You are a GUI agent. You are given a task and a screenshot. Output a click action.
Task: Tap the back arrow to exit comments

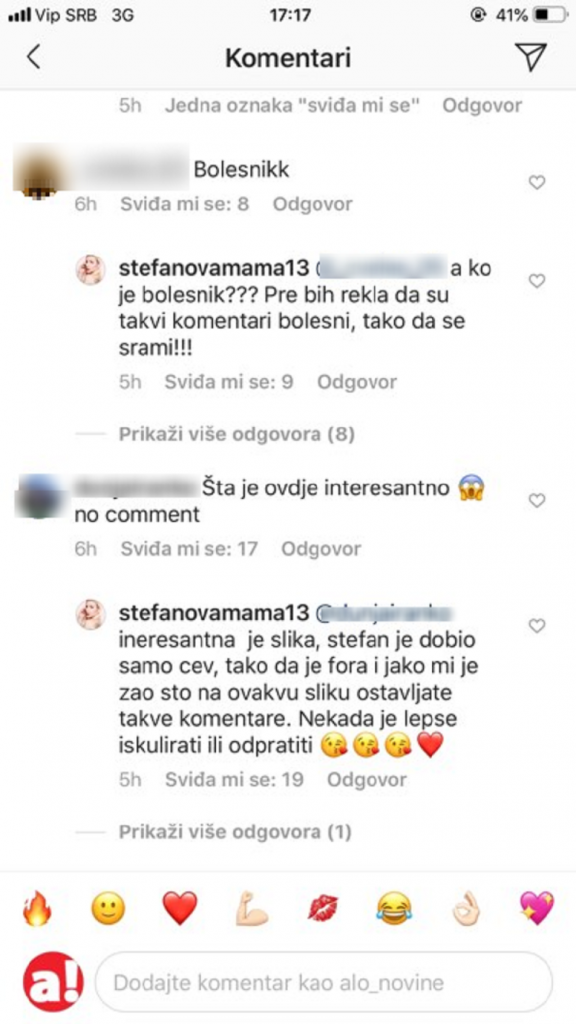point(33,57)
